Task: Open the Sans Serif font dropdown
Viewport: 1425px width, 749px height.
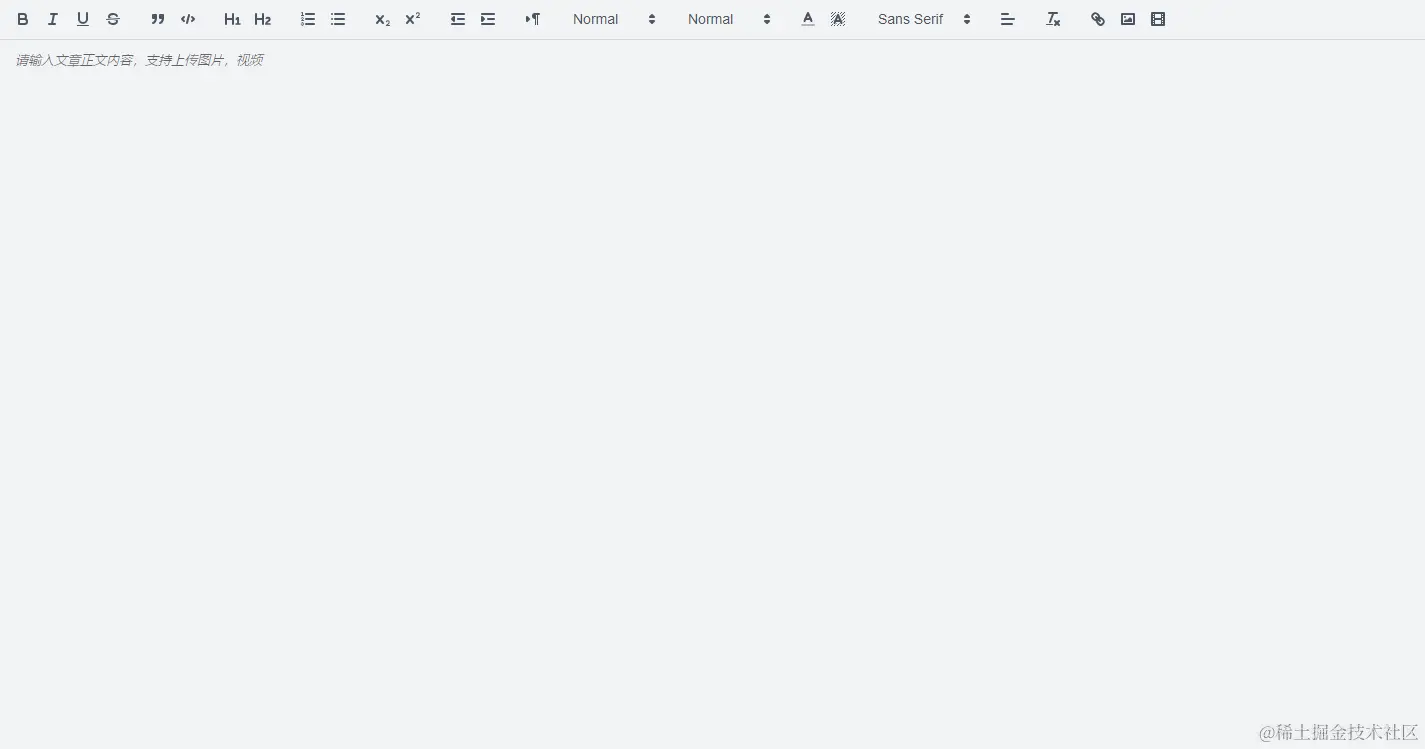Action: 924,19
